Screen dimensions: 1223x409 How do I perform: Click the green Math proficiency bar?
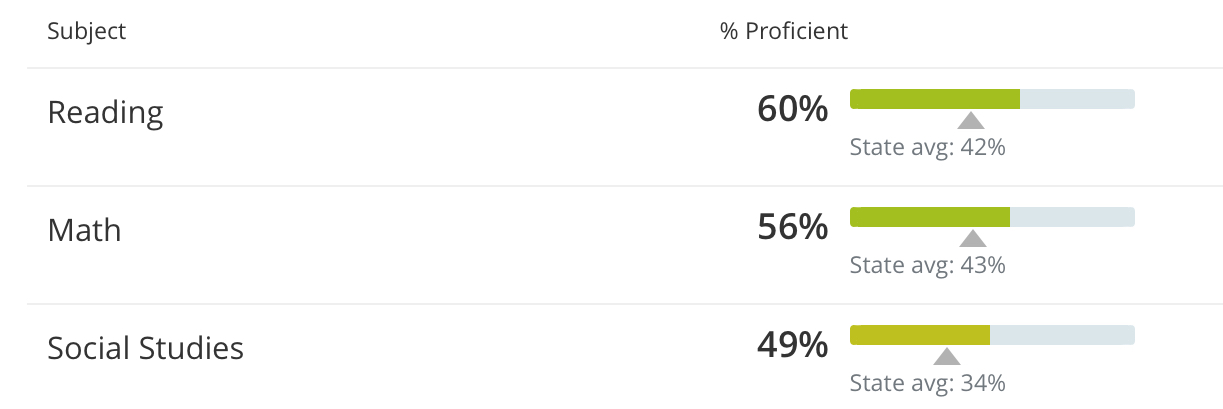[930, 216]
